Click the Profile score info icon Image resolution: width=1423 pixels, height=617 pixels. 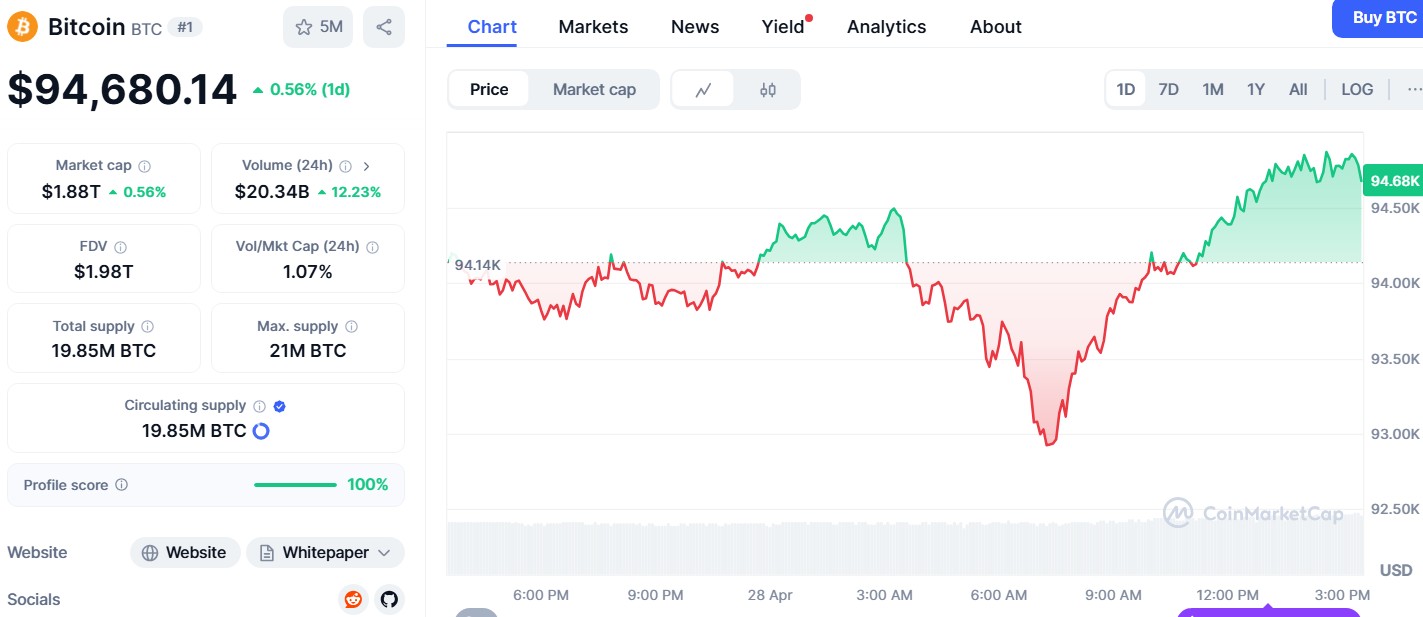tap(121, 485)
